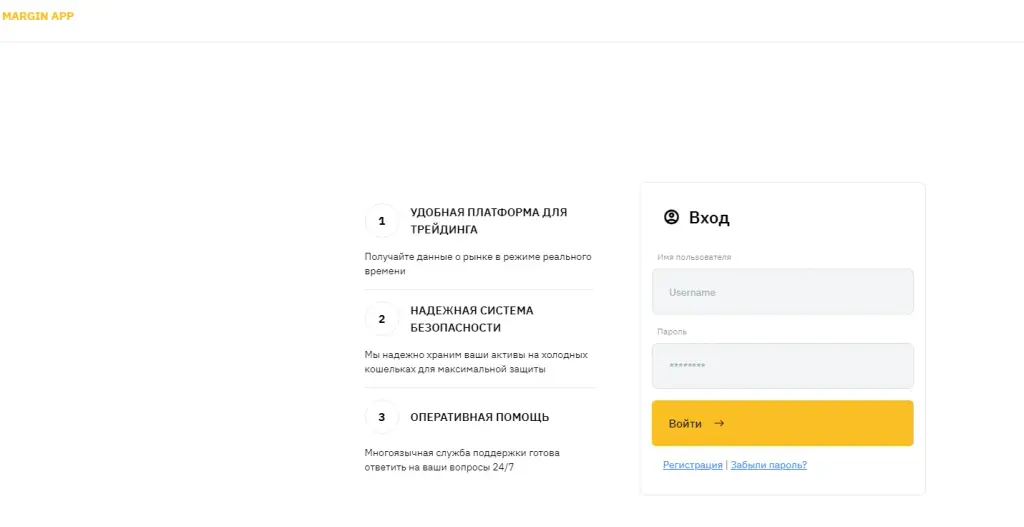Viewport: 1024px width, 527px height.
Task: Click heading ОПЕРАТИВНАЯ ПОМОЩЬ
Action: (x=479, y=417)
